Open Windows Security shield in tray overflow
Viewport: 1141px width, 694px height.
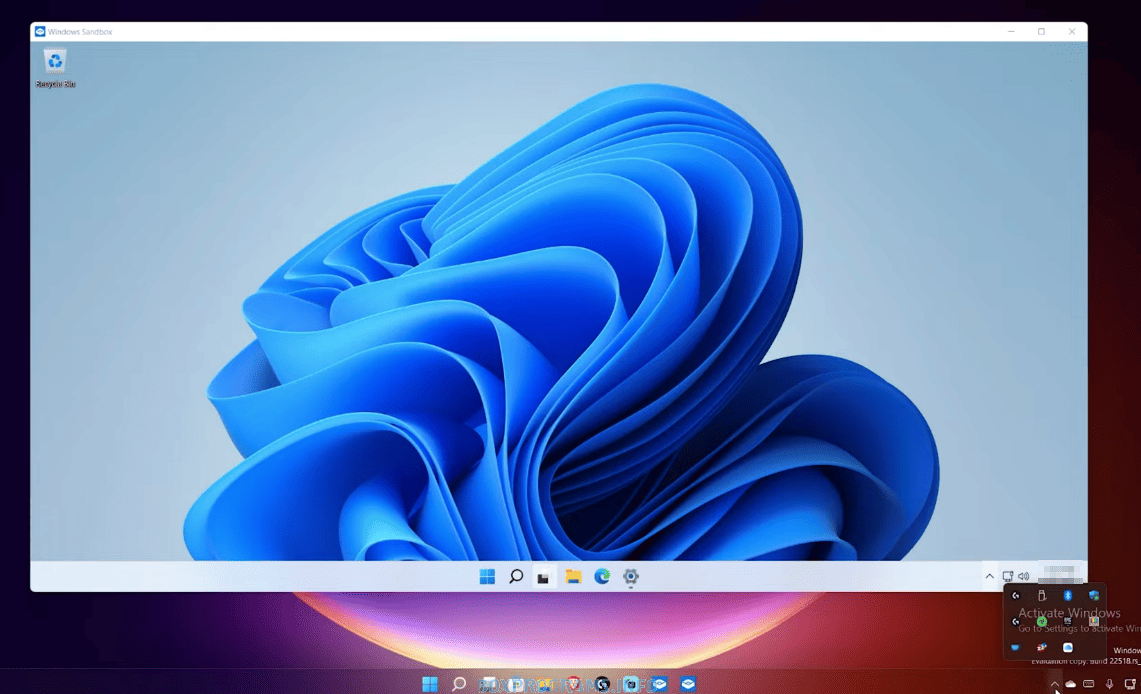1094,596
